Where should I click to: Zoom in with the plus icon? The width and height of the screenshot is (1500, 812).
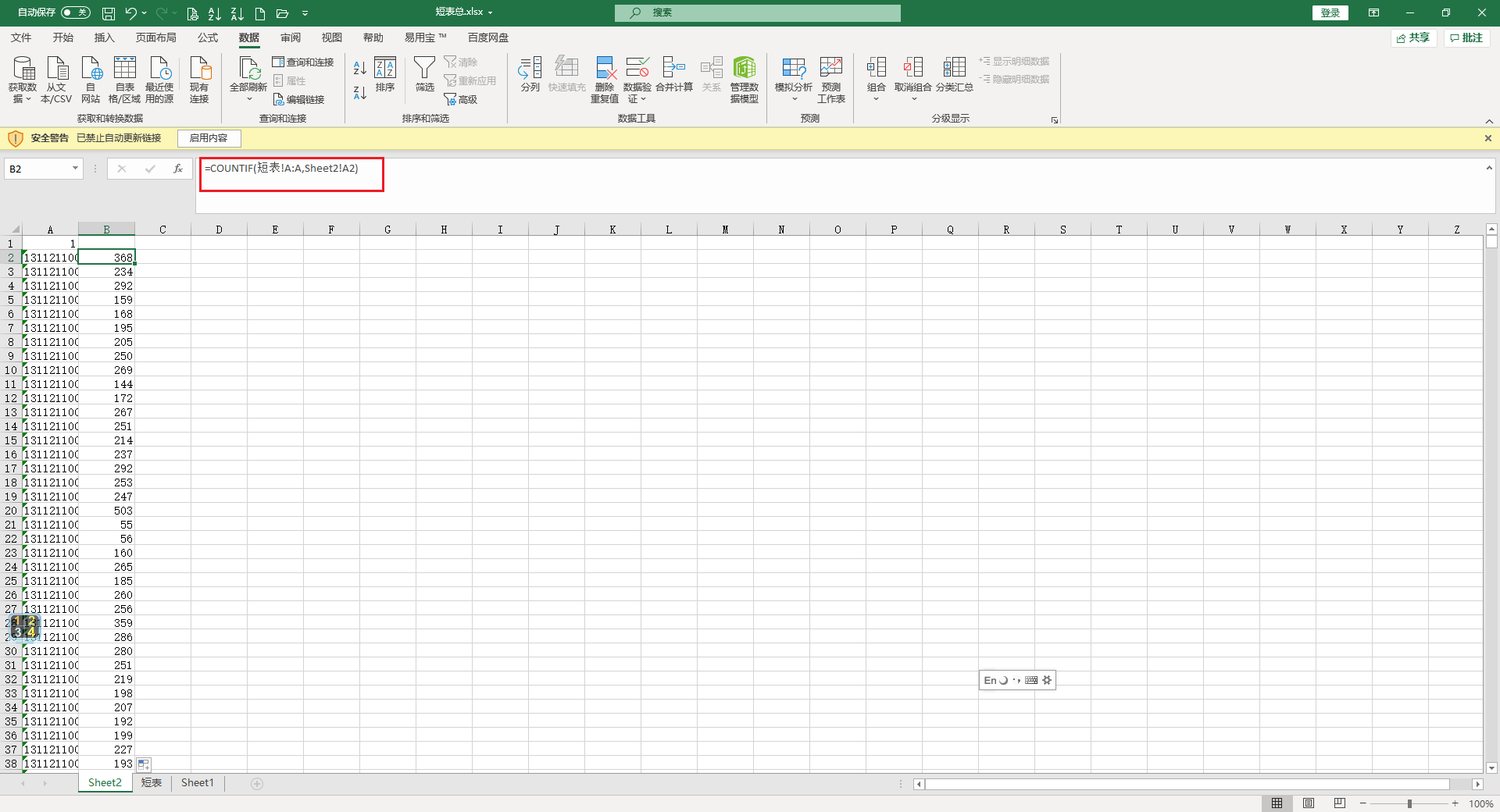pos(1455,803)
